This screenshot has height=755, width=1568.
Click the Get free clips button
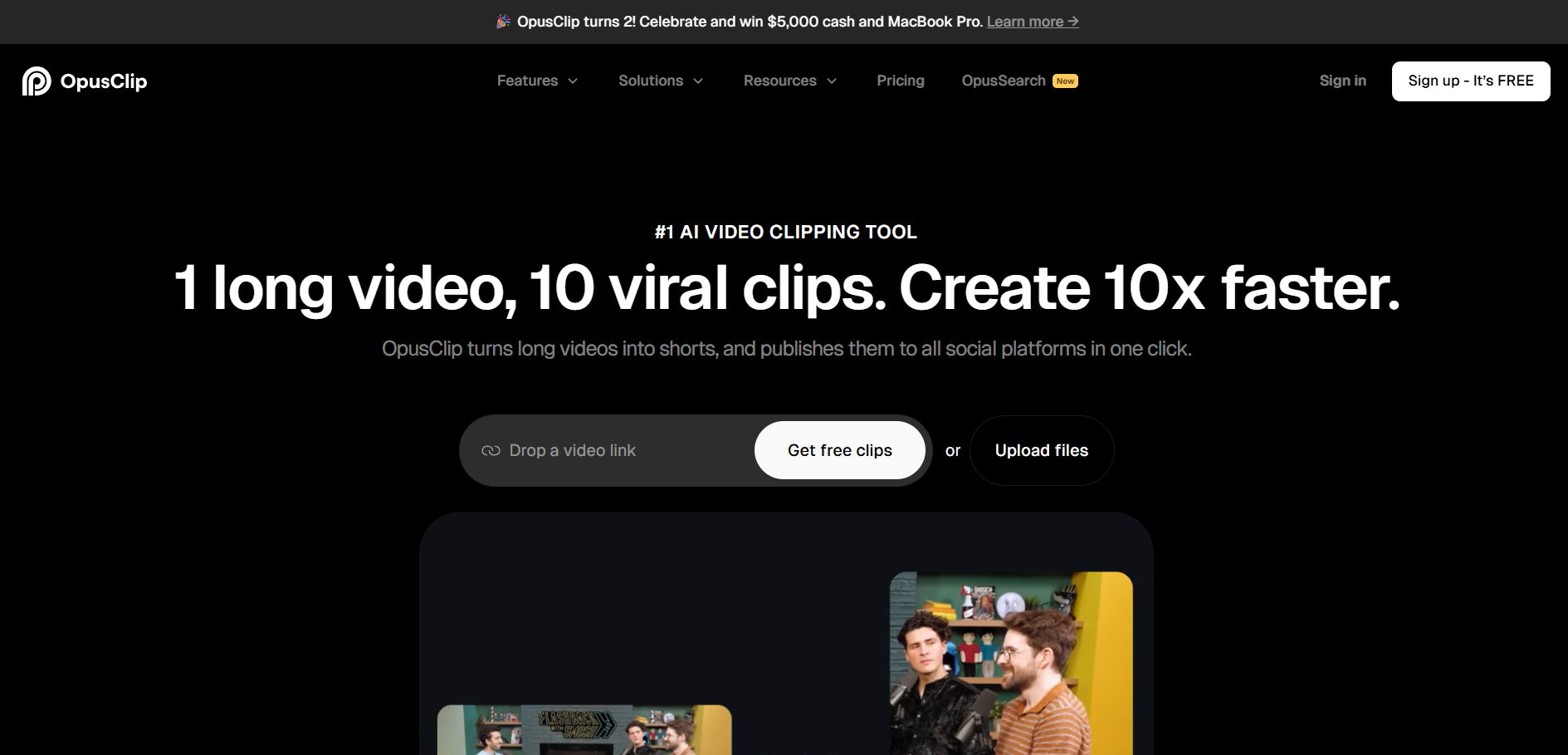(x=840, y=450)
